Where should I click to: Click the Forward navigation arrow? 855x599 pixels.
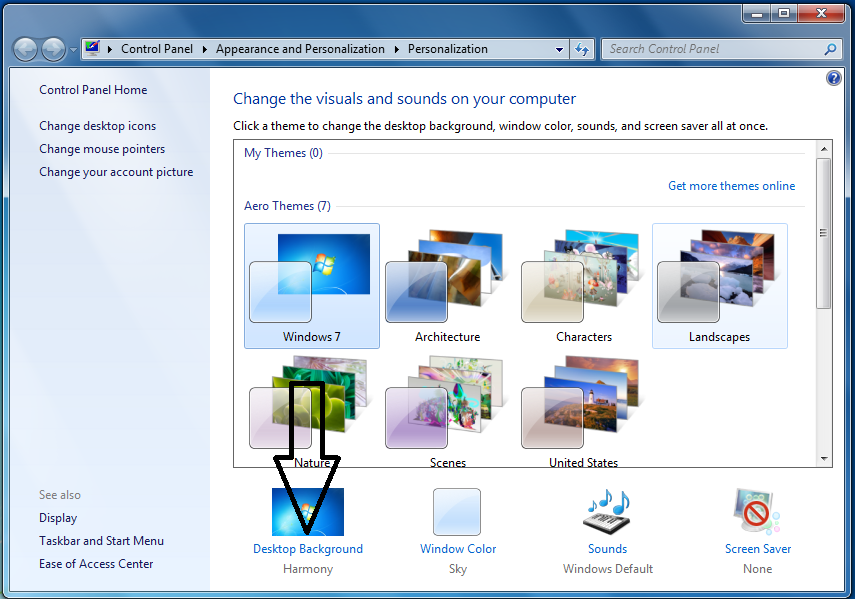53,50
